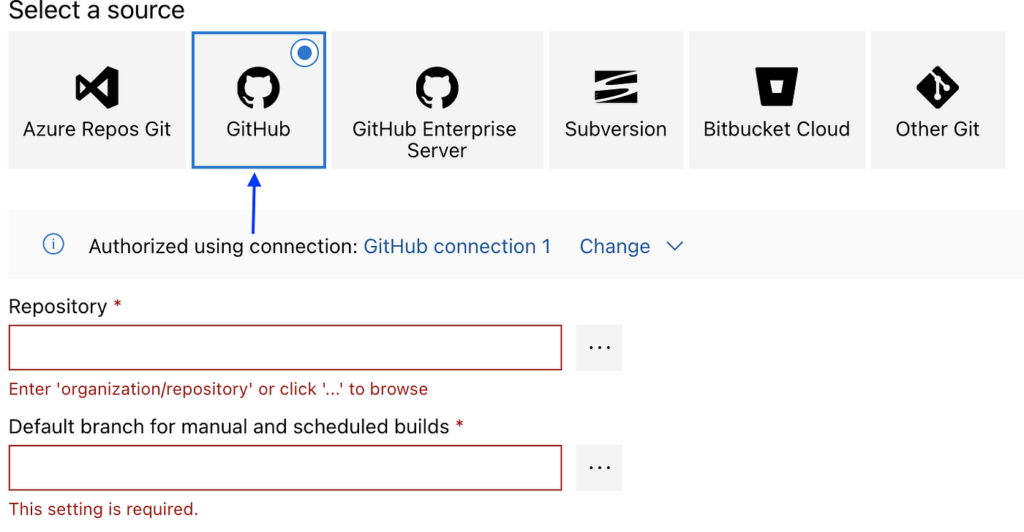This screenshot has width=1024, height=532.
Task: Open the GitHub connection 1 link
Action: (457, 246)
